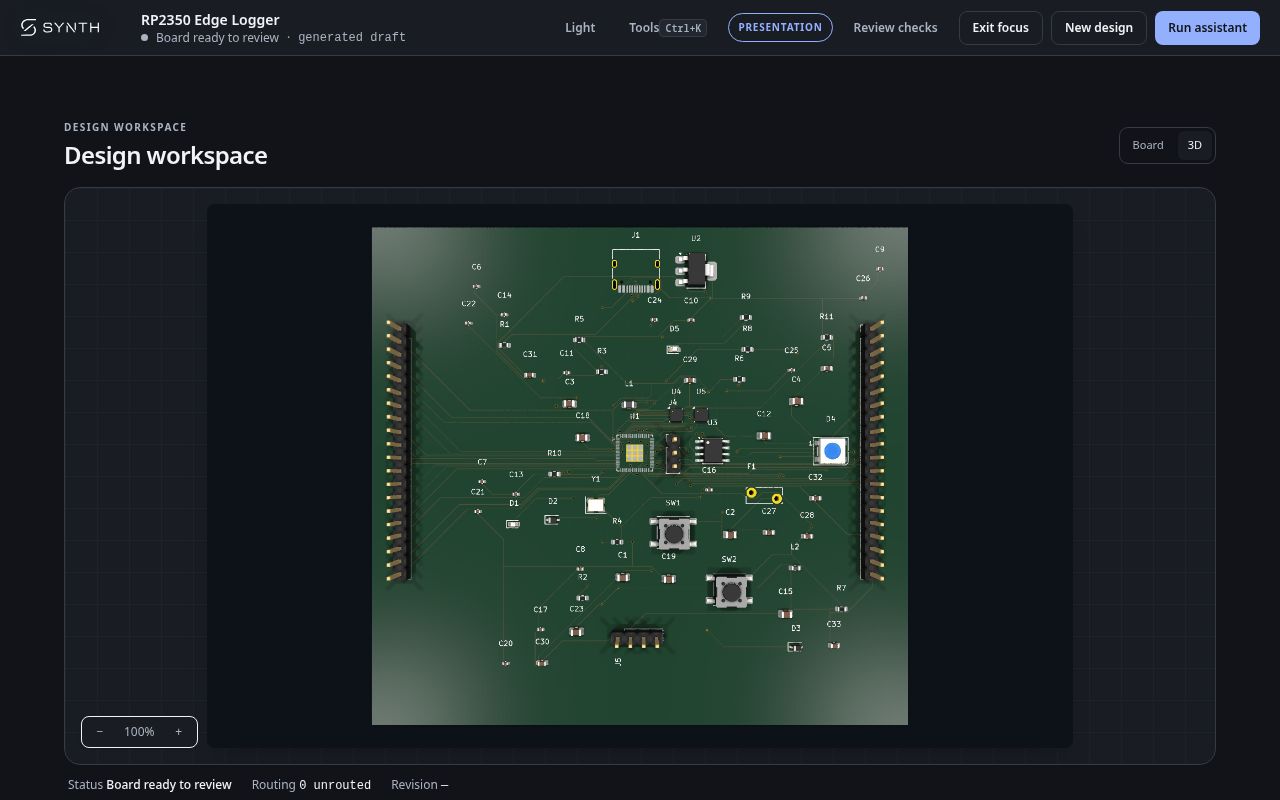Screen dimensions: 1280x800
Task: Start a New design
Action: click(x=1098, y=28)
